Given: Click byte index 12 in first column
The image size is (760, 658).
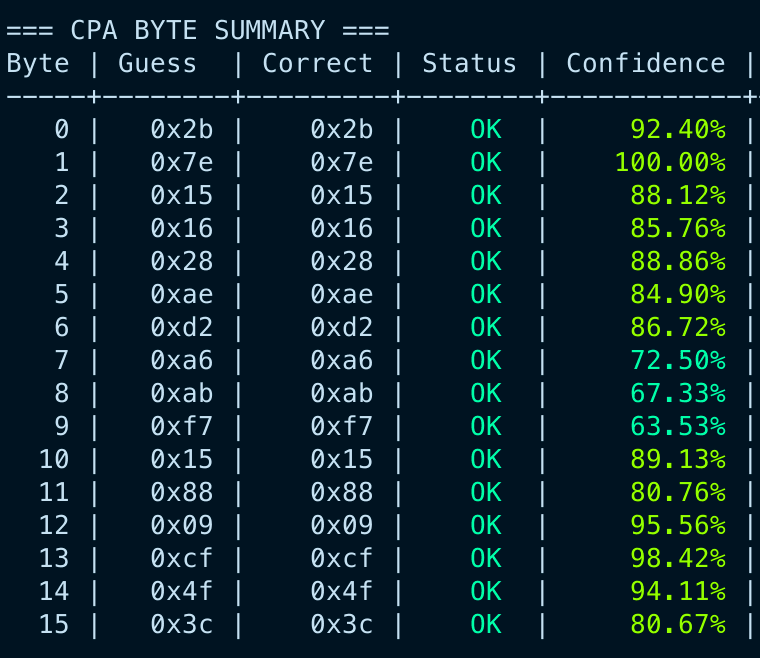Looking at the screenshot, I should click(54, 525).
